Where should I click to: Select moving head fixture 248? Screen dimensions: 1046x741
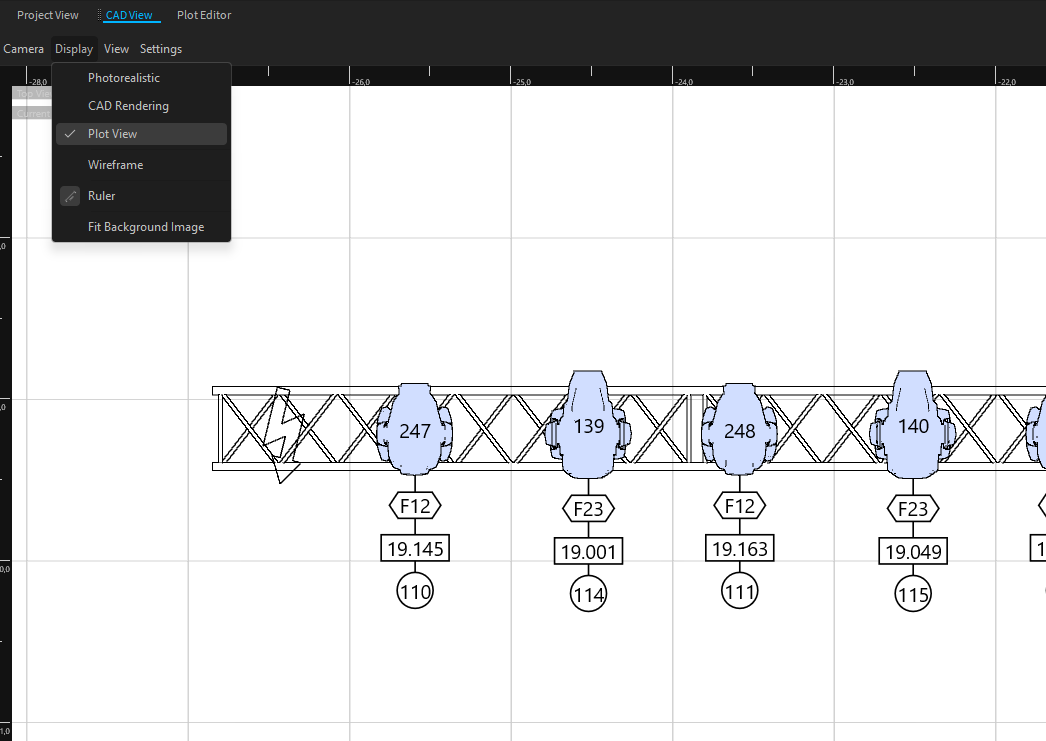point(739,430)
